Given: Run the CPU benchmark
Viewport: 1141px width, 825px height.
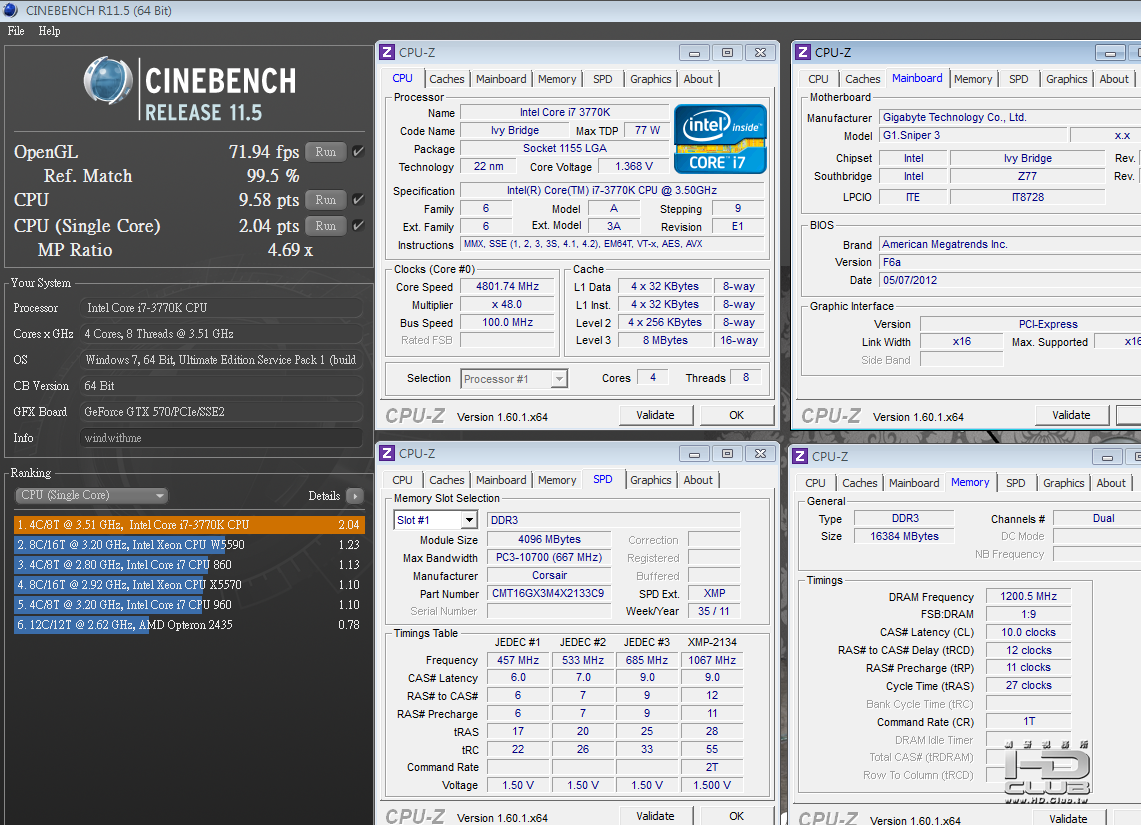Looking at the screenshot, I should coord(325,200).
